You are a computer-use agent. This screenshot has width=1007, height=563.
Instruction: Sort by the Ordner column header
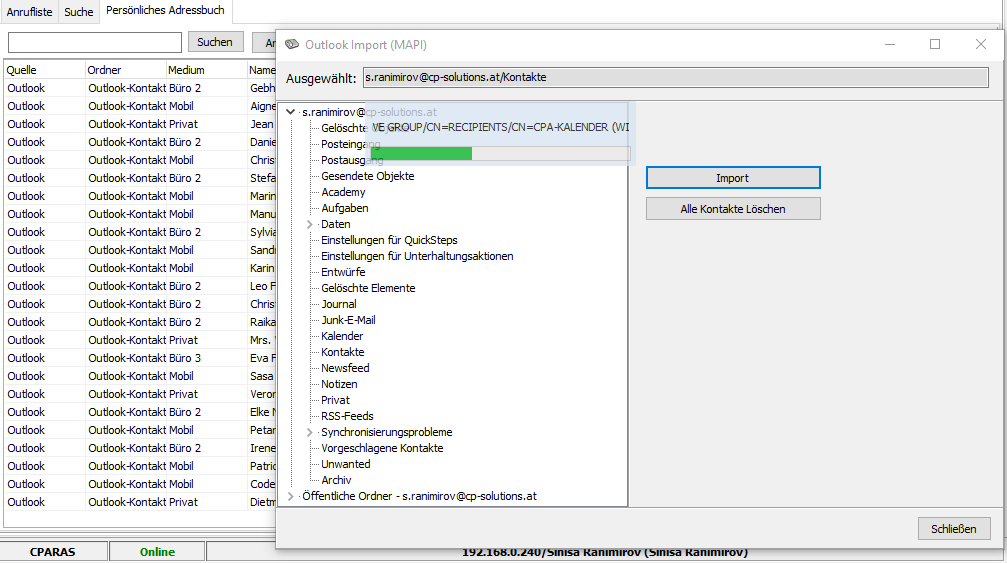125,70
